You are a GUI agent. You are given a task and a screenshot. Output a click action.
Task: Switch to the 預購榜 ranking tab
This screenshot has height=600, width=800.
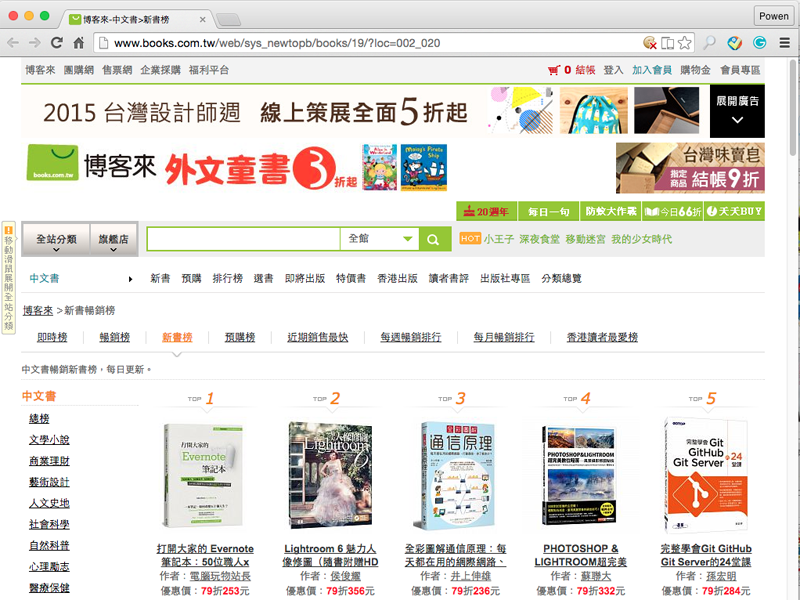tap(240, 337)
